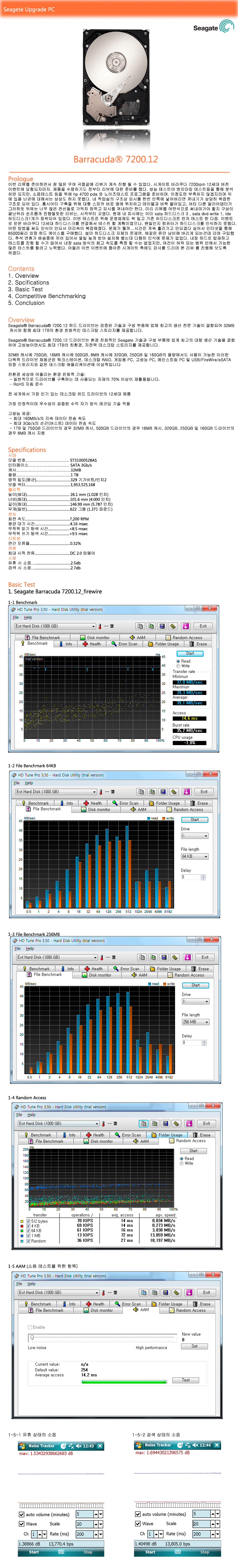Screen dimensions: 238x1568
Task: Click Start in the 1-1 Benchmark window
Action: coord(190,654)
